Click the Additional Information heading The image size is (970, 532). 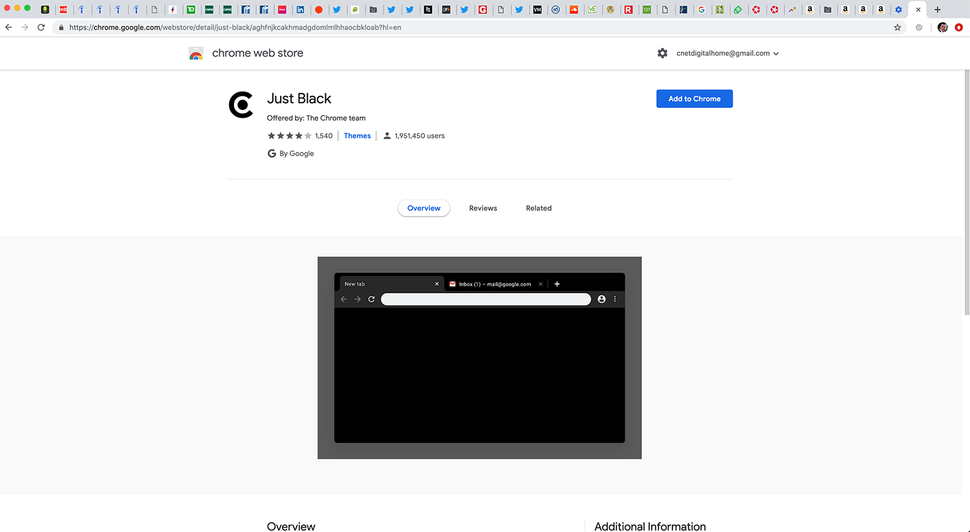[x=650, y=526]
